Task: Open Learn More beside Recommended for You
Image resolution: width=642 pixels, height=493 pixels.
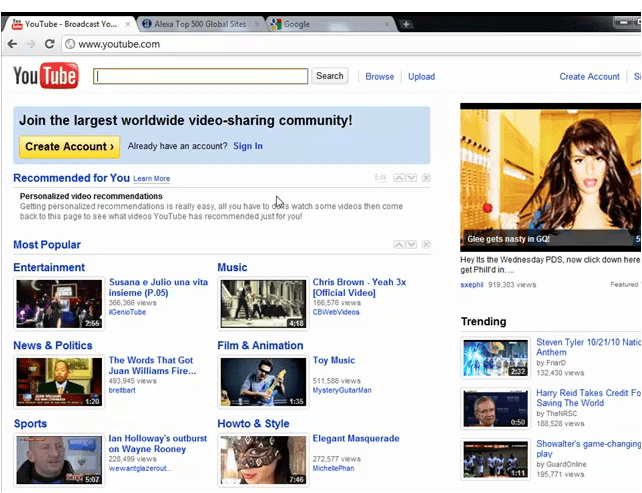Action: point(151,179)
